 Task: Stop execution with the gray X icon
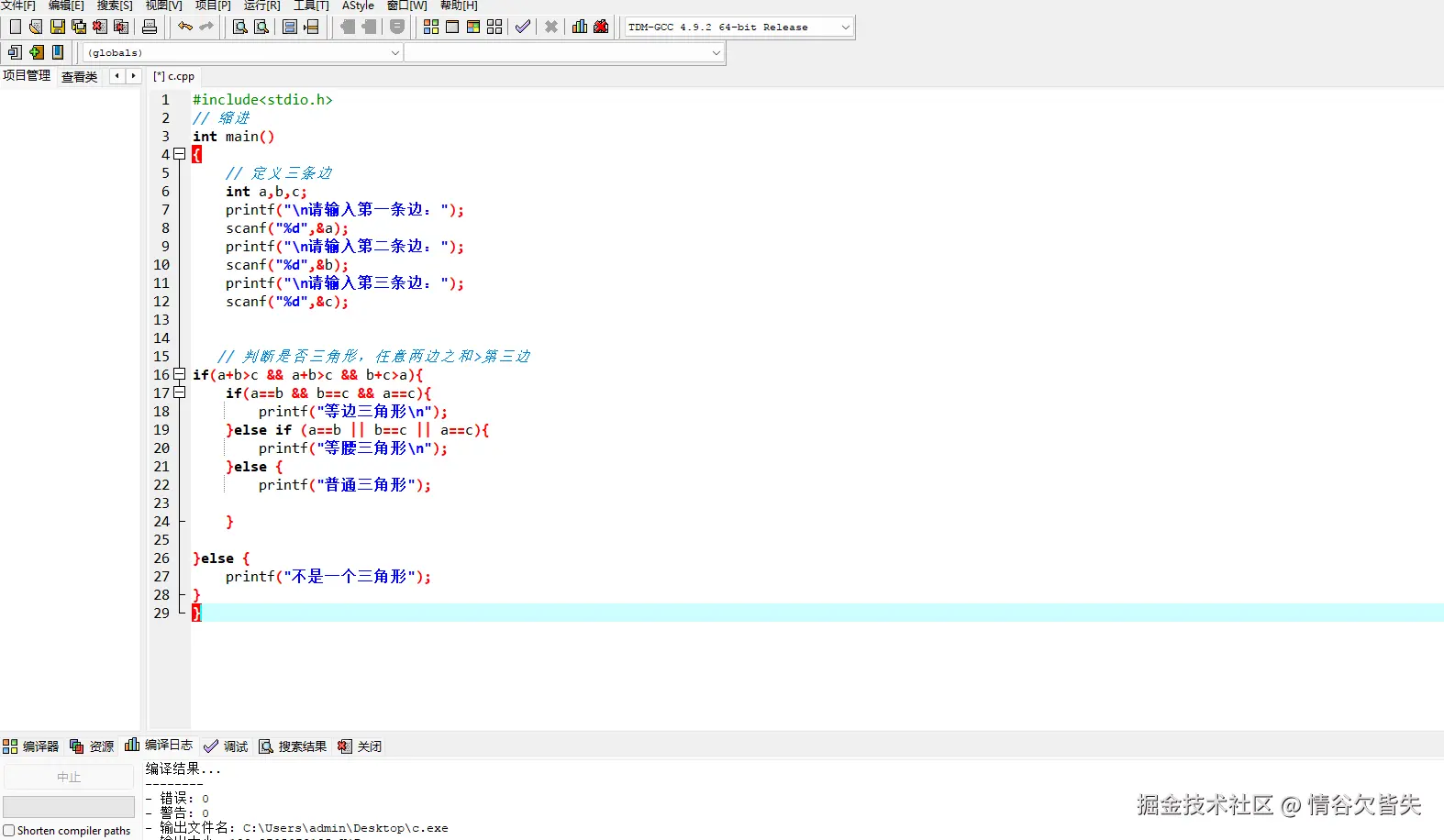pyautogui.click(x=551, y=27)
